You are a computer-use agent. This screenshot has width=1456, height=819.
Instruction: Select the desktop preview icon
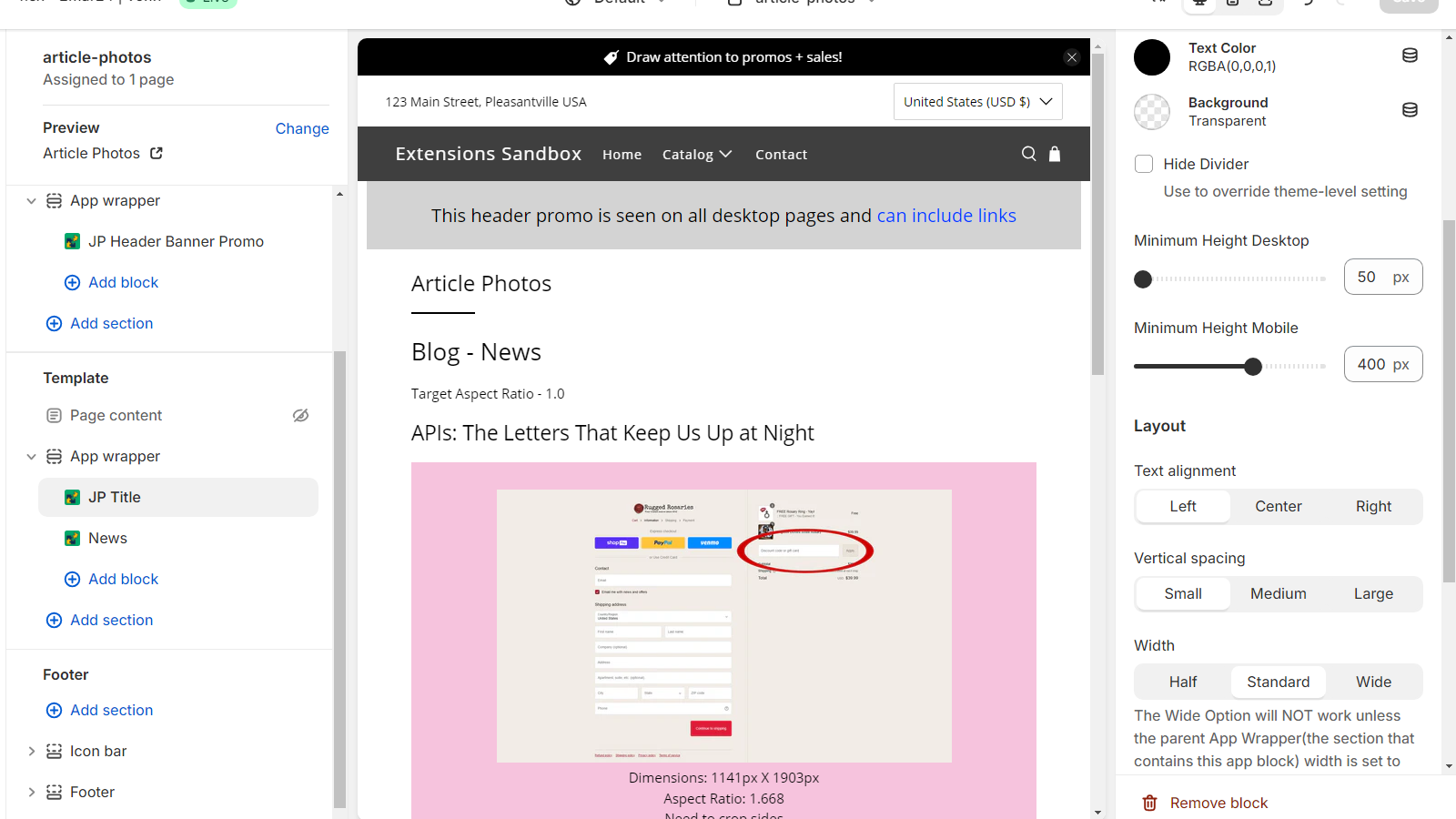1198,5
